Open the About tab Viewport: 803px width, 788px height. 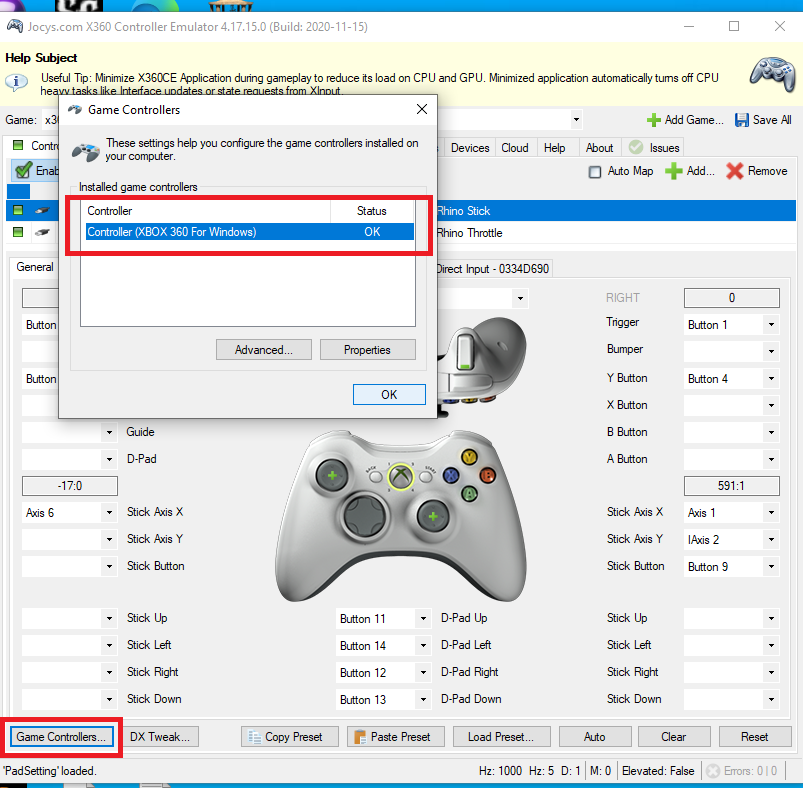pyautogui.click(x=599, y=148)
